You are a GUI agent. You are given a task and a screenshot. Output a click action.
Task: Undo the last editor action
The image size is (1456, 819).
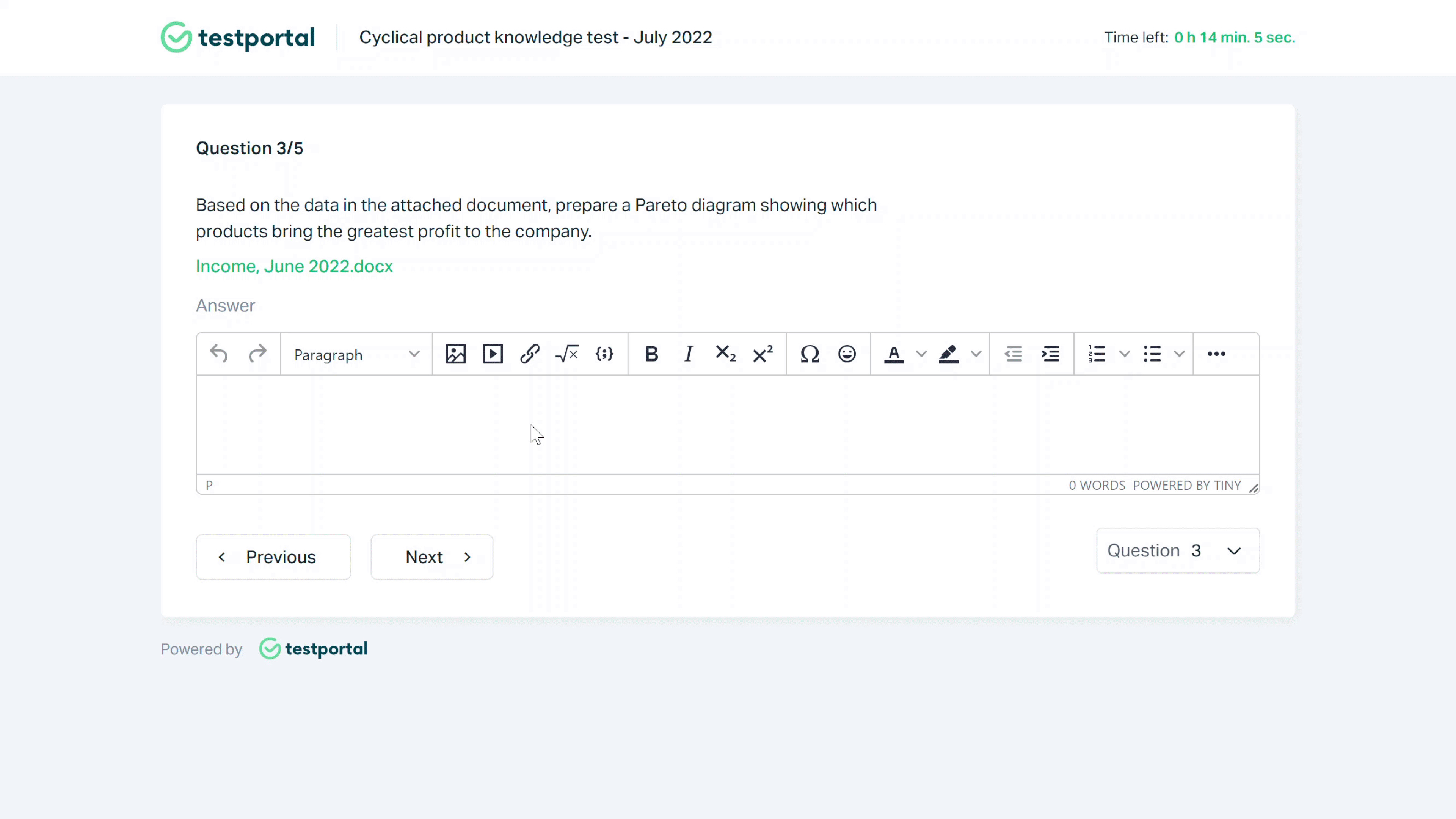(218, 354)
